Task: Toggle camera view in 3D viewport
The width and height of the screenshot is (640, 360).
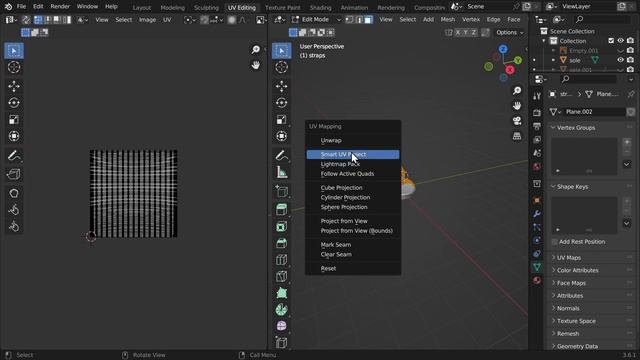Action: pyautogui.click(x=517, y=121)
